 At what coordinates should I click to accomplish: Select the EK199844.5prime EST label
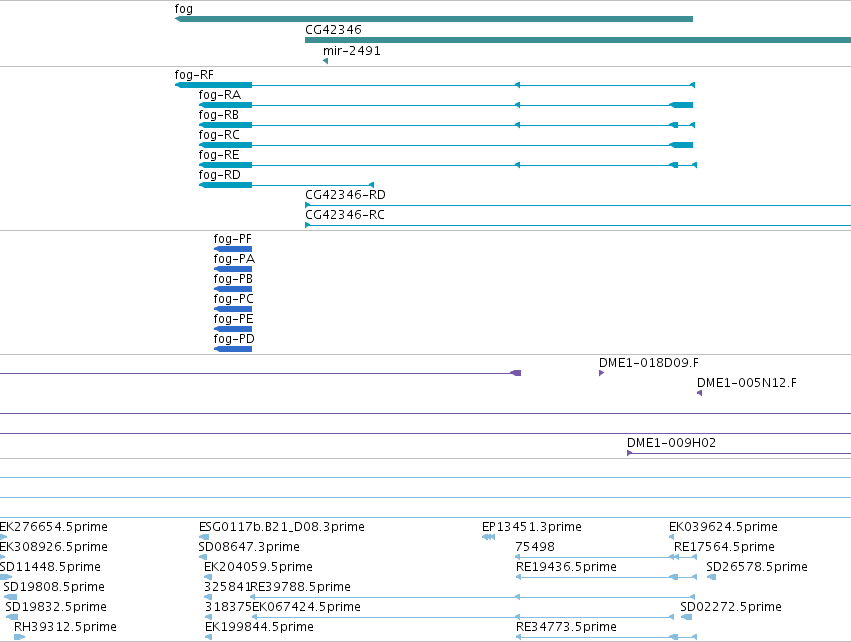point(259,626)
